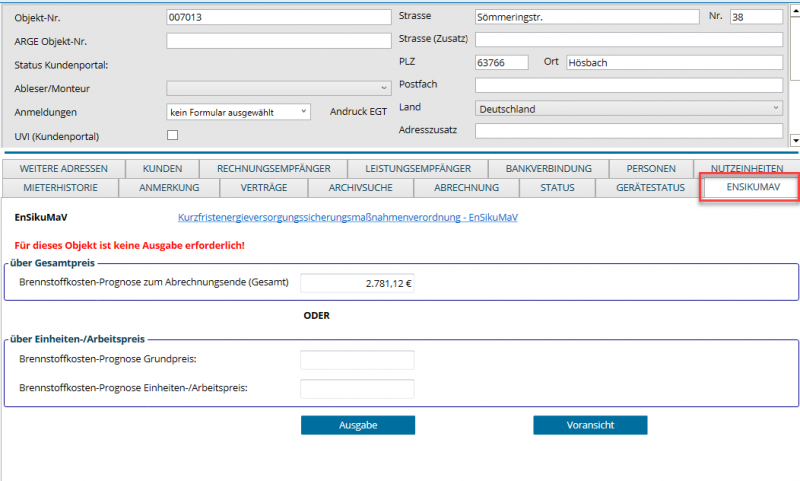Open the Anmeldungen form dropdown
This screenshot has width=800, height=481.
click(238, 112)
